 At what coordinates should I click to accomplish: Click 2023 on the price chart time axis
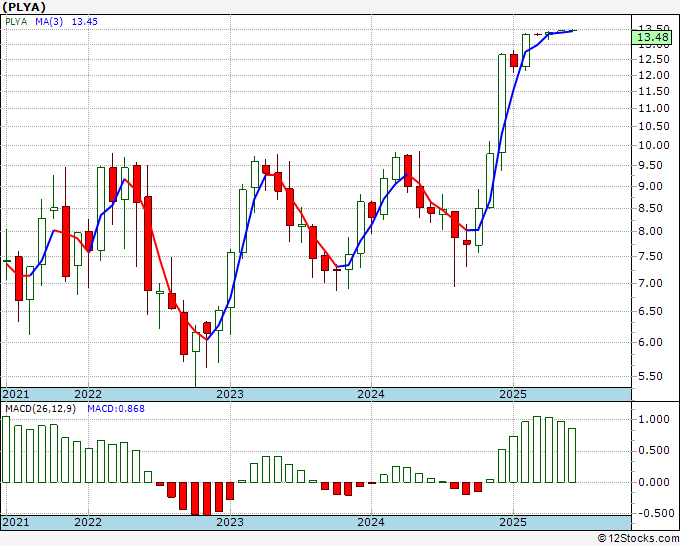coord(230,394)
